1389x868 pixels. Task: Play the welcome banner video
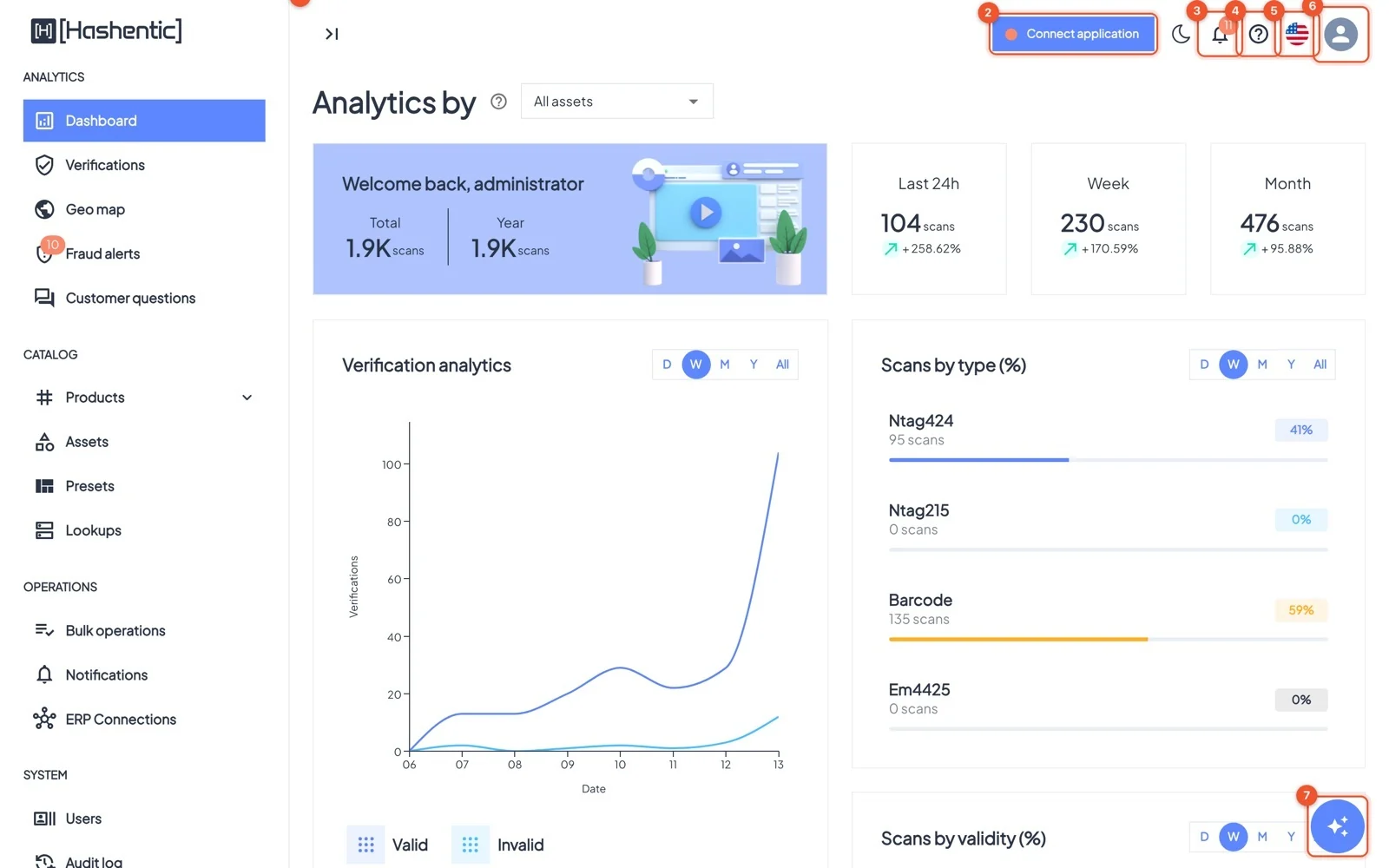(x=706, y=212)
